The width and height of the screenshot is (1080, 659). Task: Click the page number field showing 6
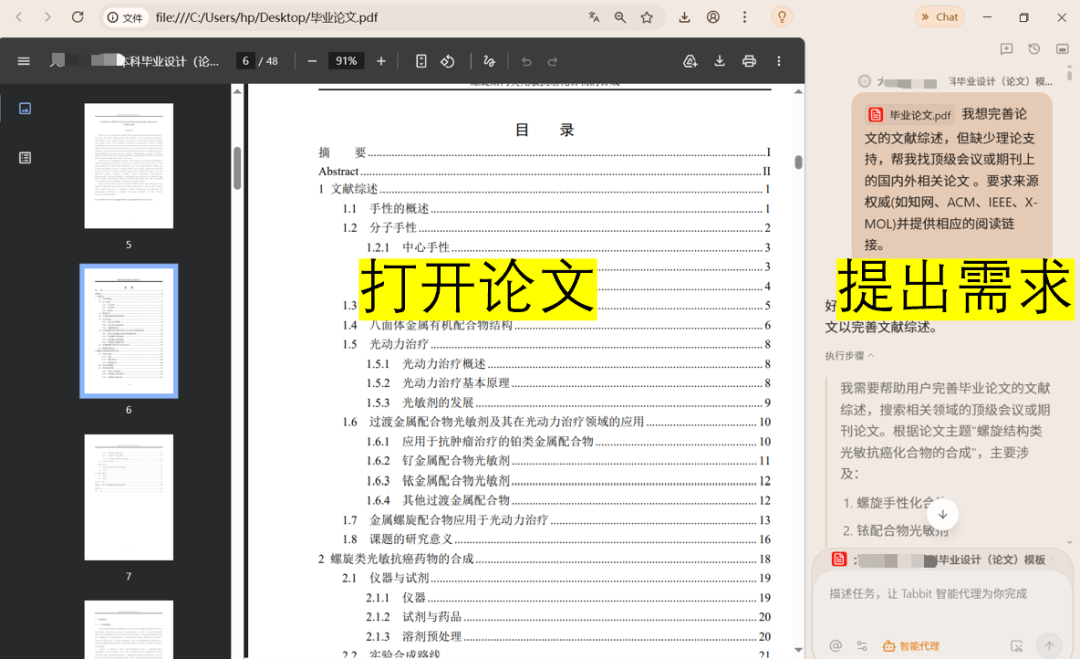pyautogui.click(x=245, y=61)
